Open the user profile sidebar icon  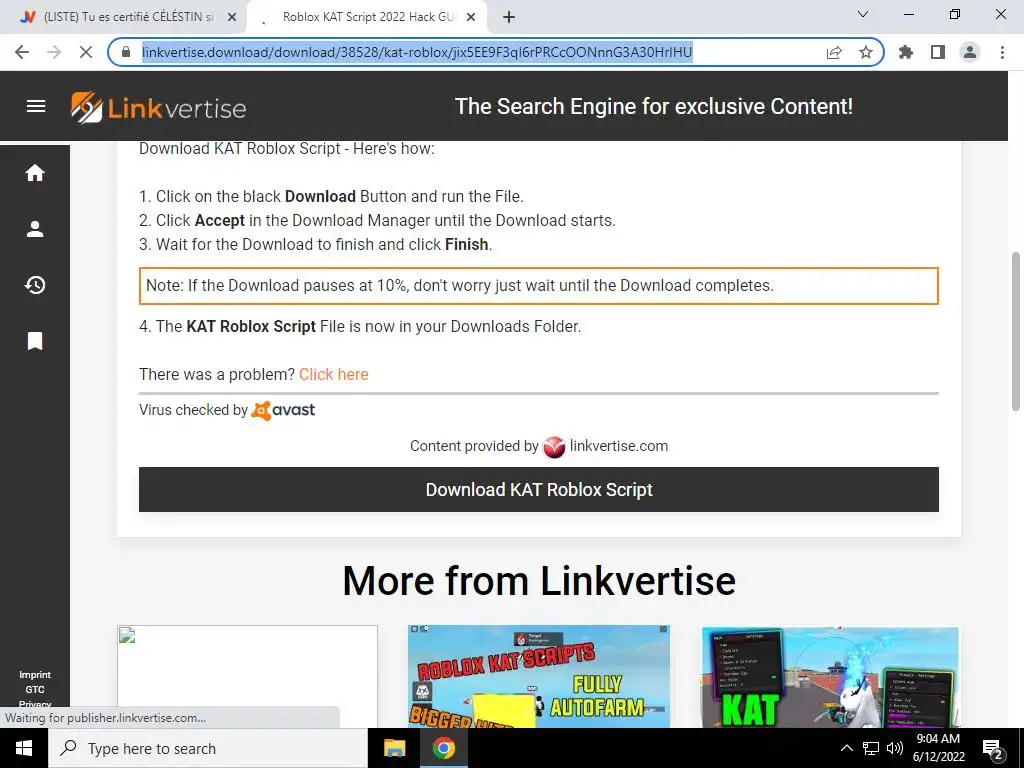(35, 229)
